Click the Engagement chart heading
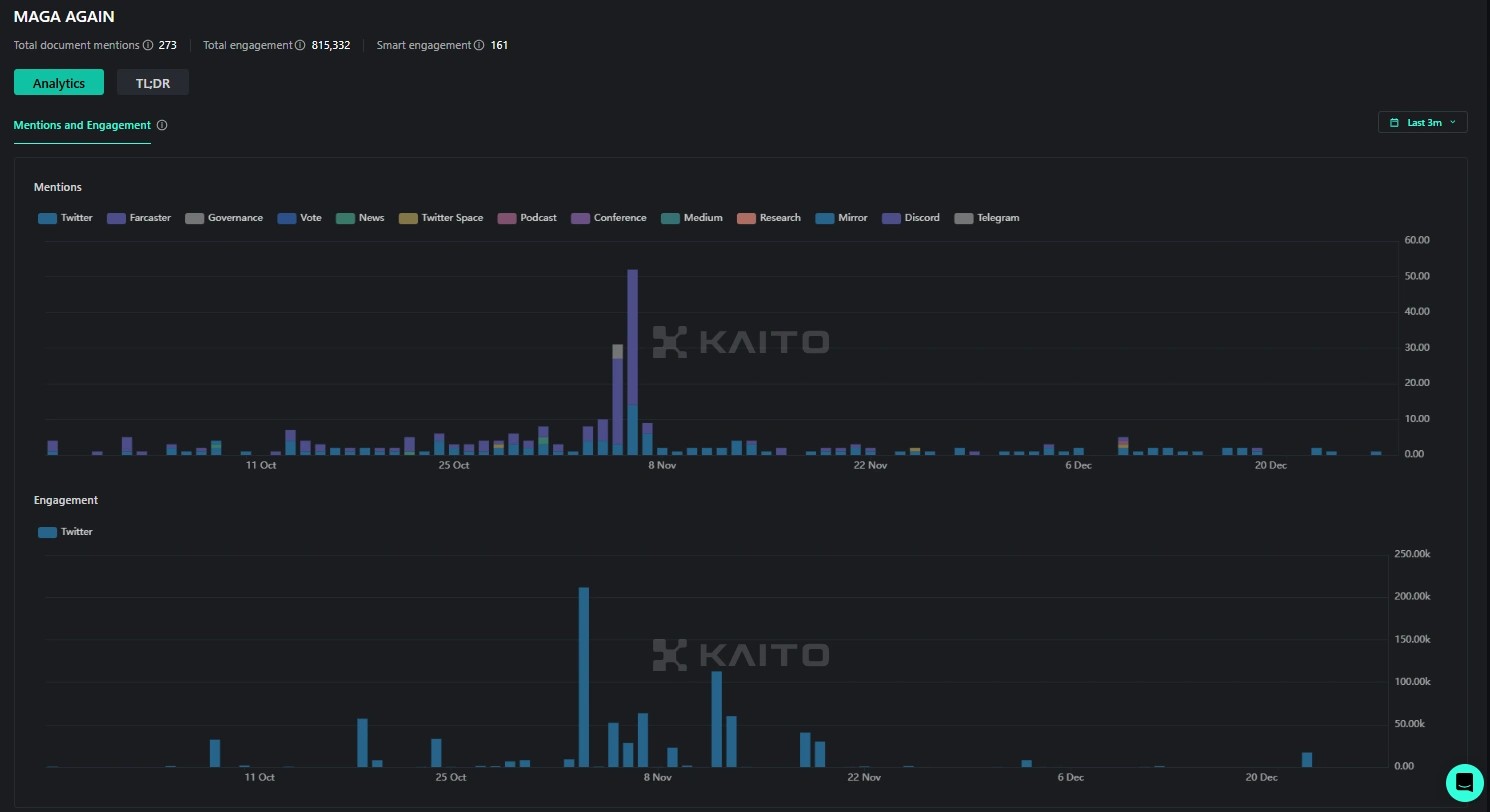 click(66, 500)
